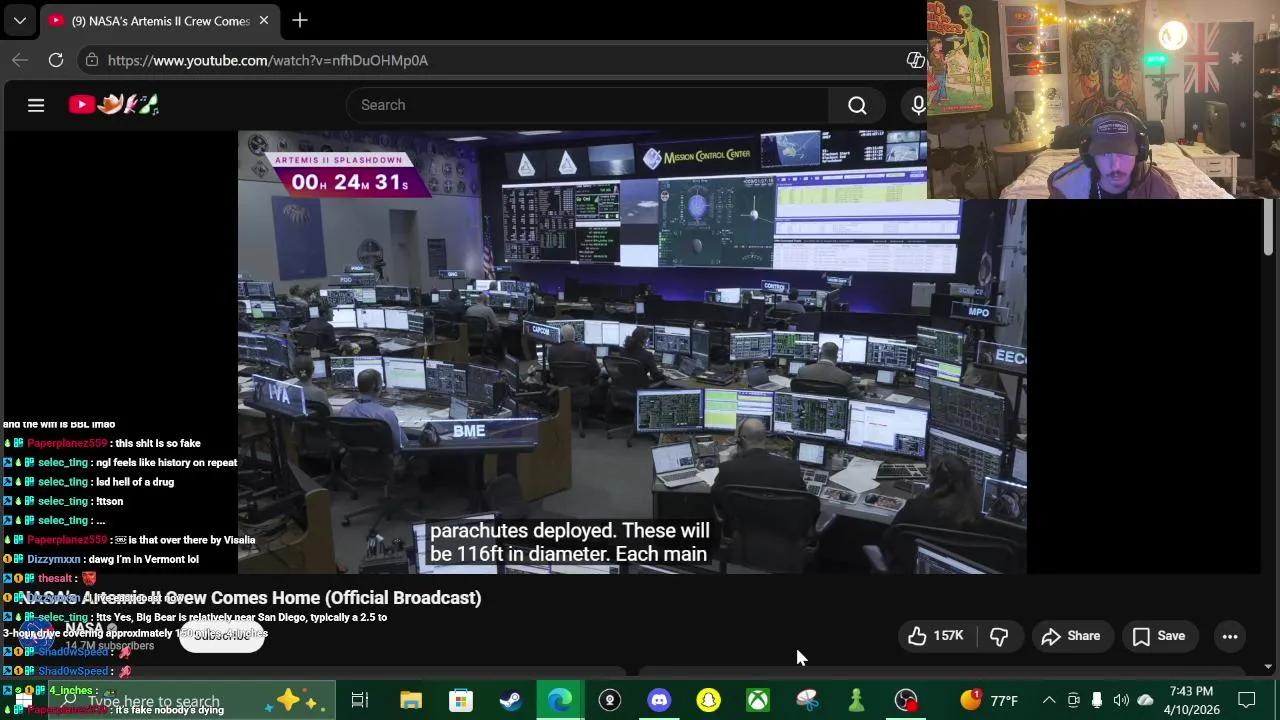Select the browser address bar URL
Screen dimensions: 1280x720
(x=268, y=60)
